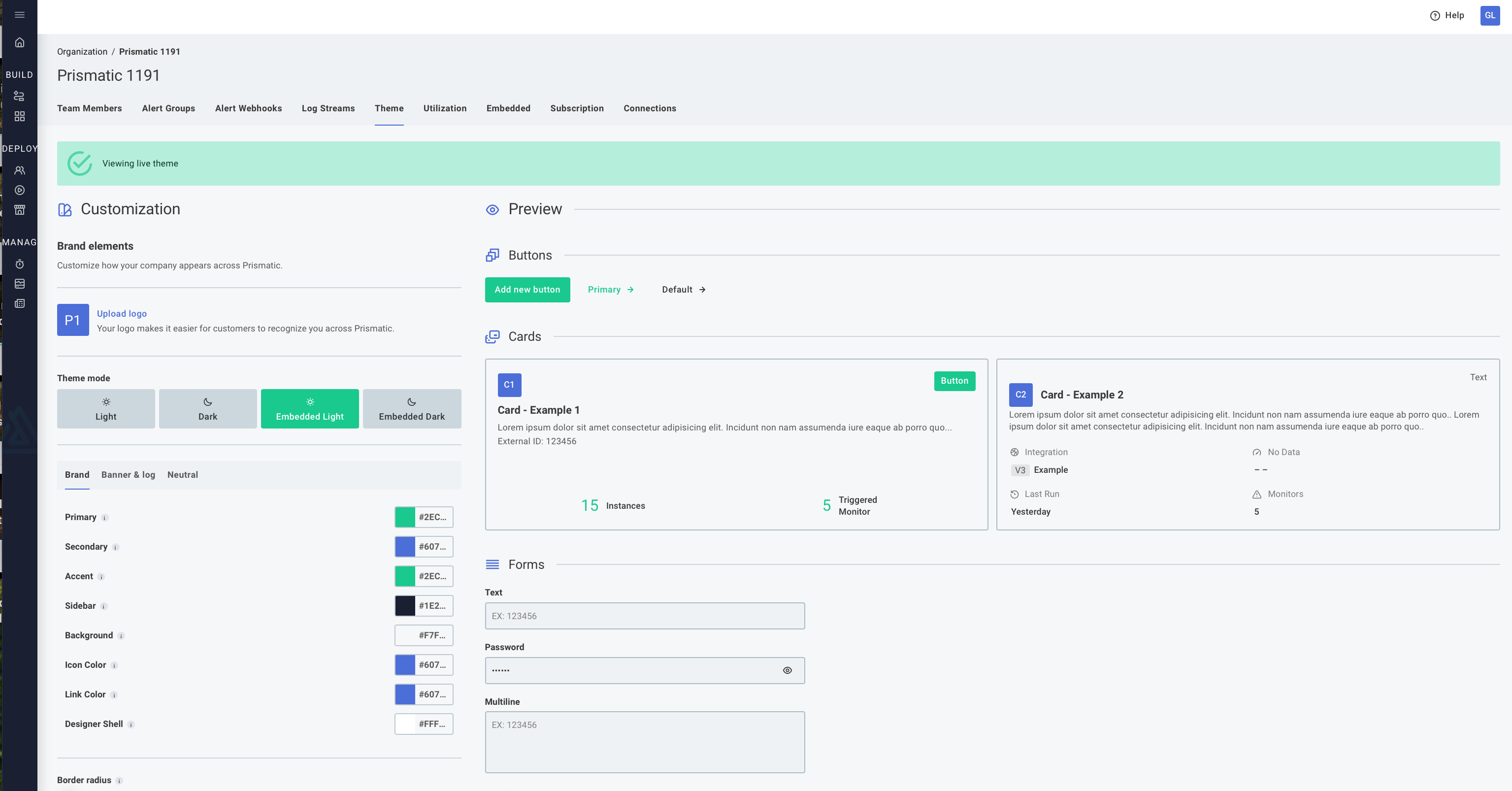
Task: Toggle password visibility eye icon
Action: (x=787, y=670)
